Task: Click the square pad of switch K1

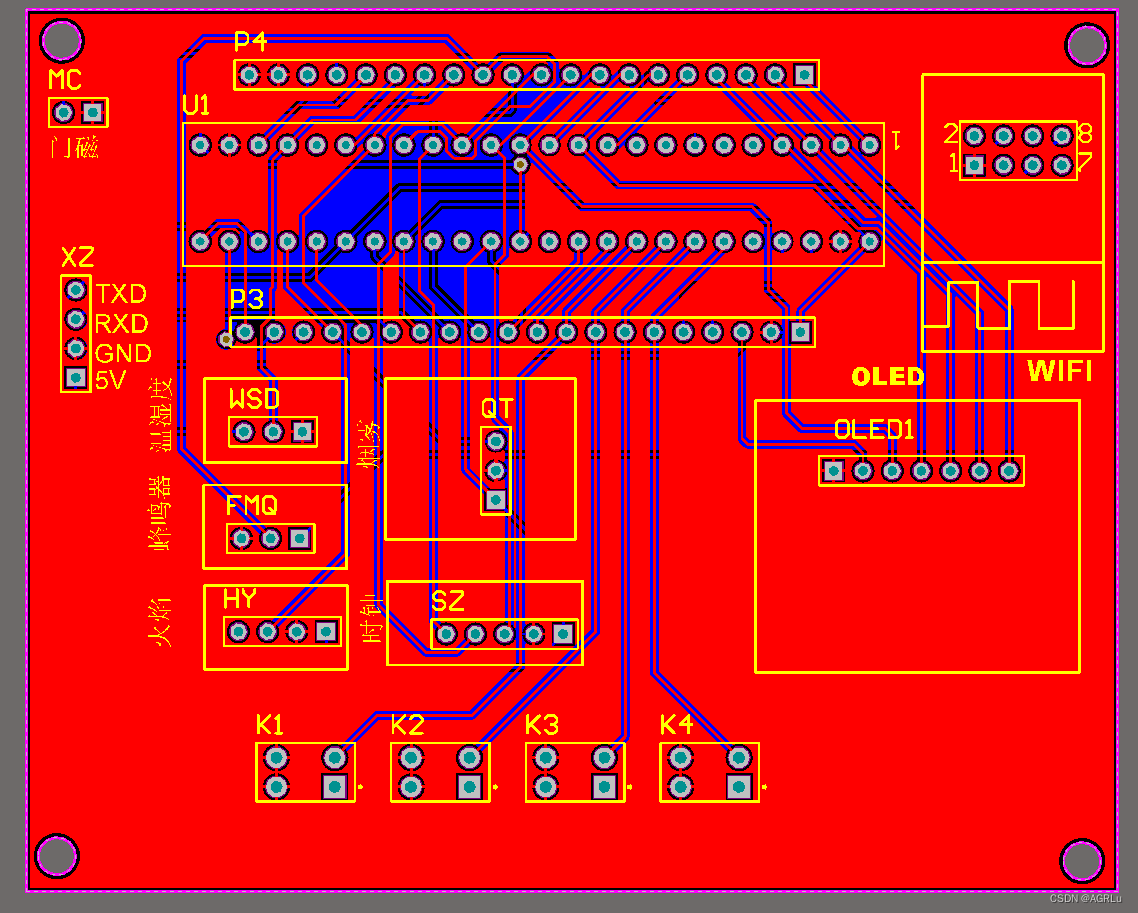Action: [335, 787]
